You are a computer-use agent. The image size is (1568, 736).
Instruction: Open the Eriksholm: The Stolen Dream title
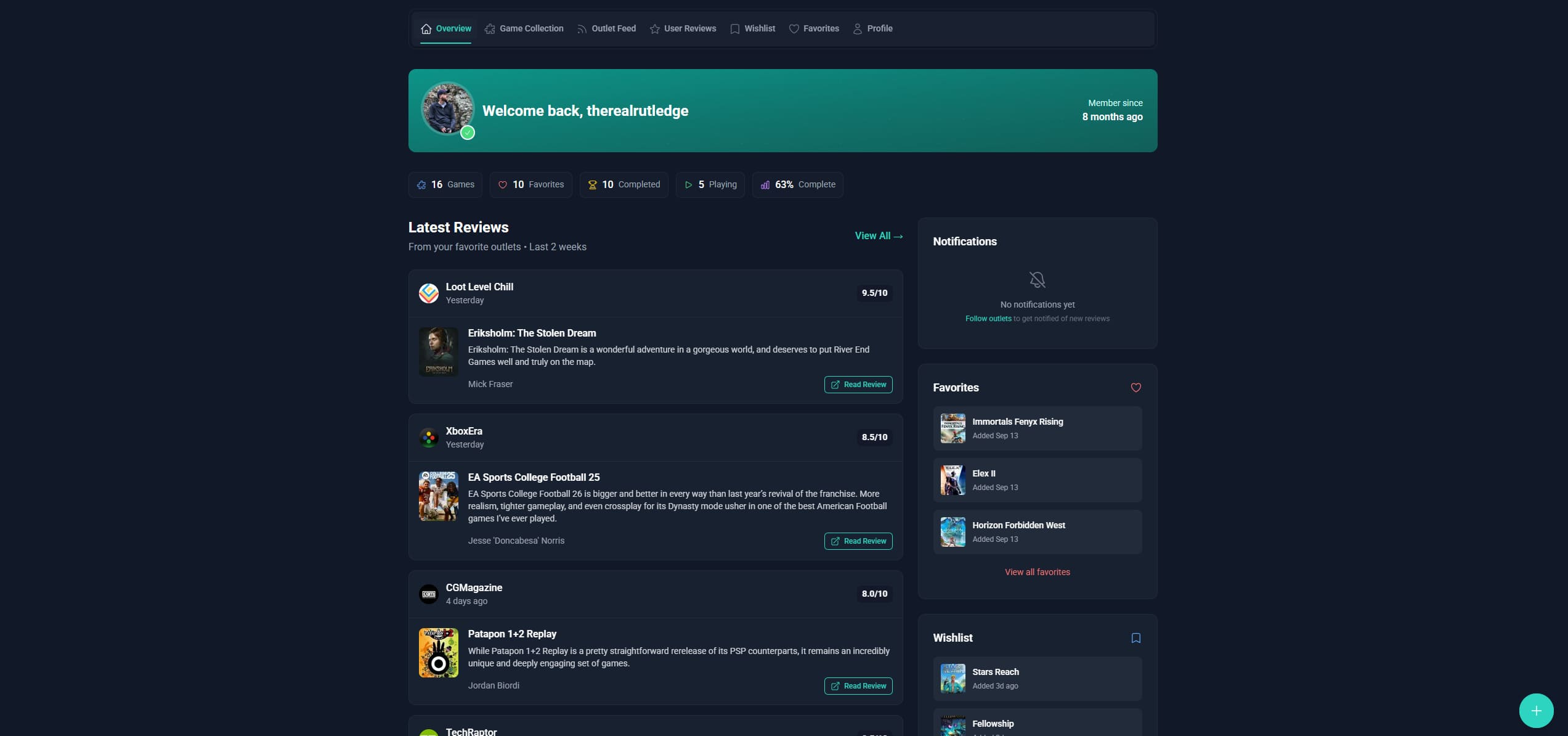coord(532,333)
